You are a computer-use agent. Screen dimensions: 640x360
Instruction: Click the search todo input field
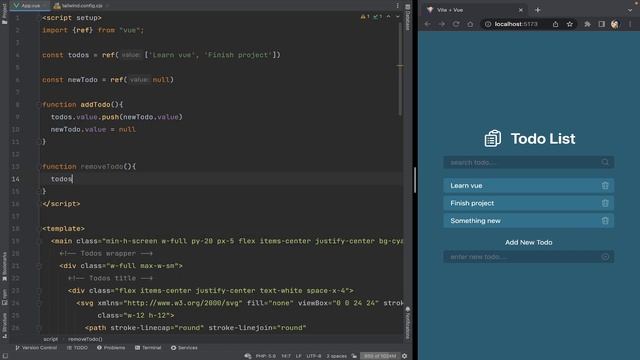click(529, 162)
